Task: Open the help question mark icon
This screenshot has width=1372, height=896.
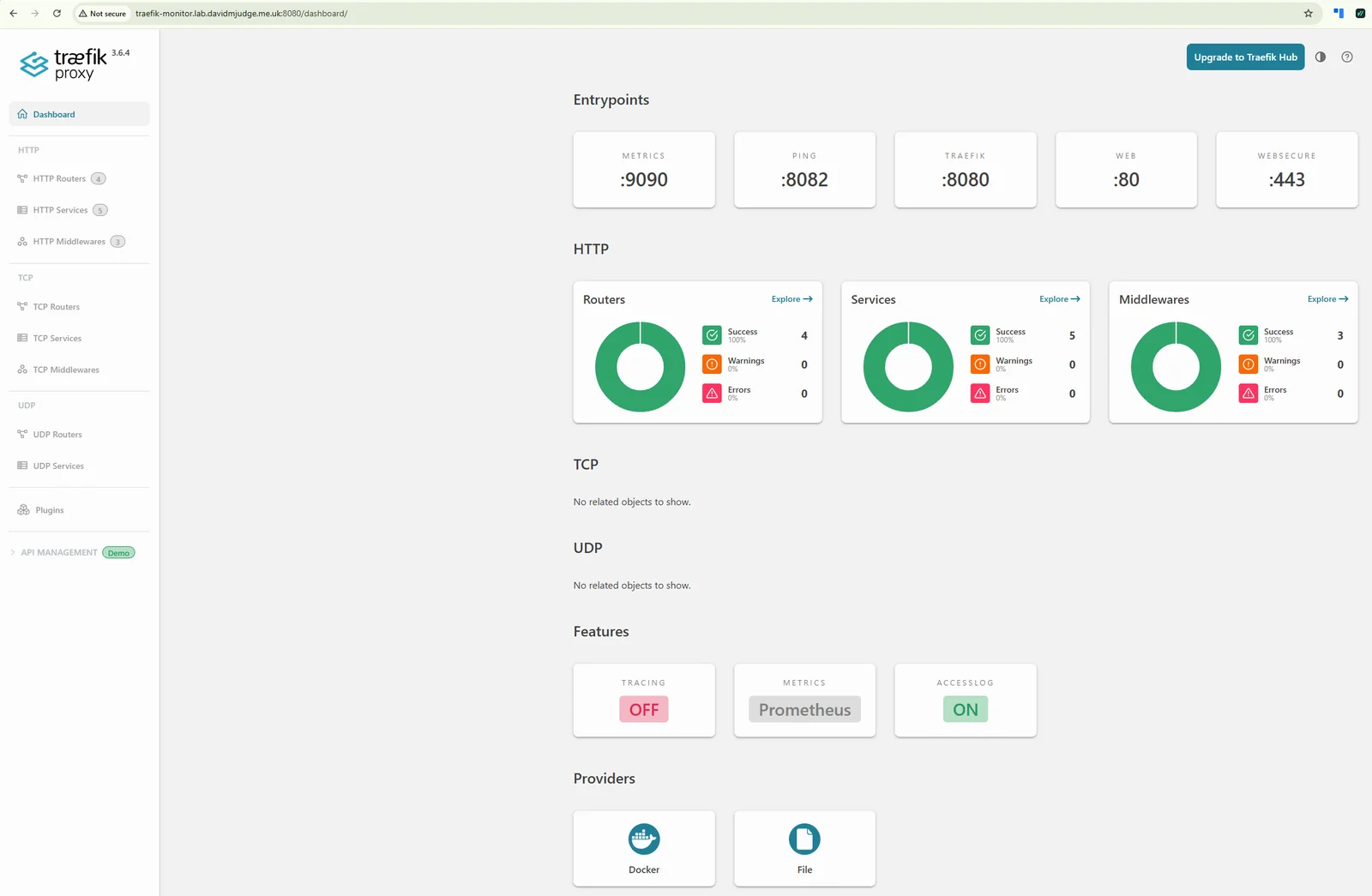Action: 1347,57
